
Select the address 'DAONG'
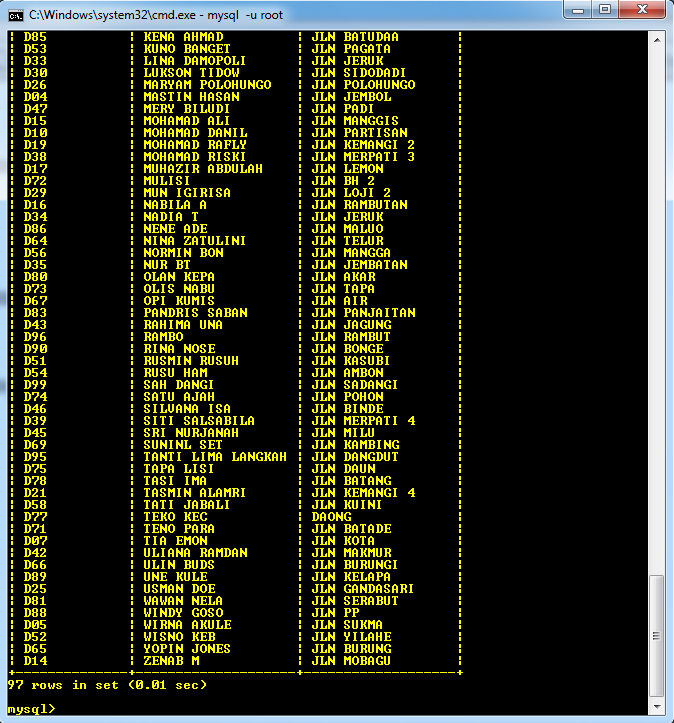pos(331,516)
